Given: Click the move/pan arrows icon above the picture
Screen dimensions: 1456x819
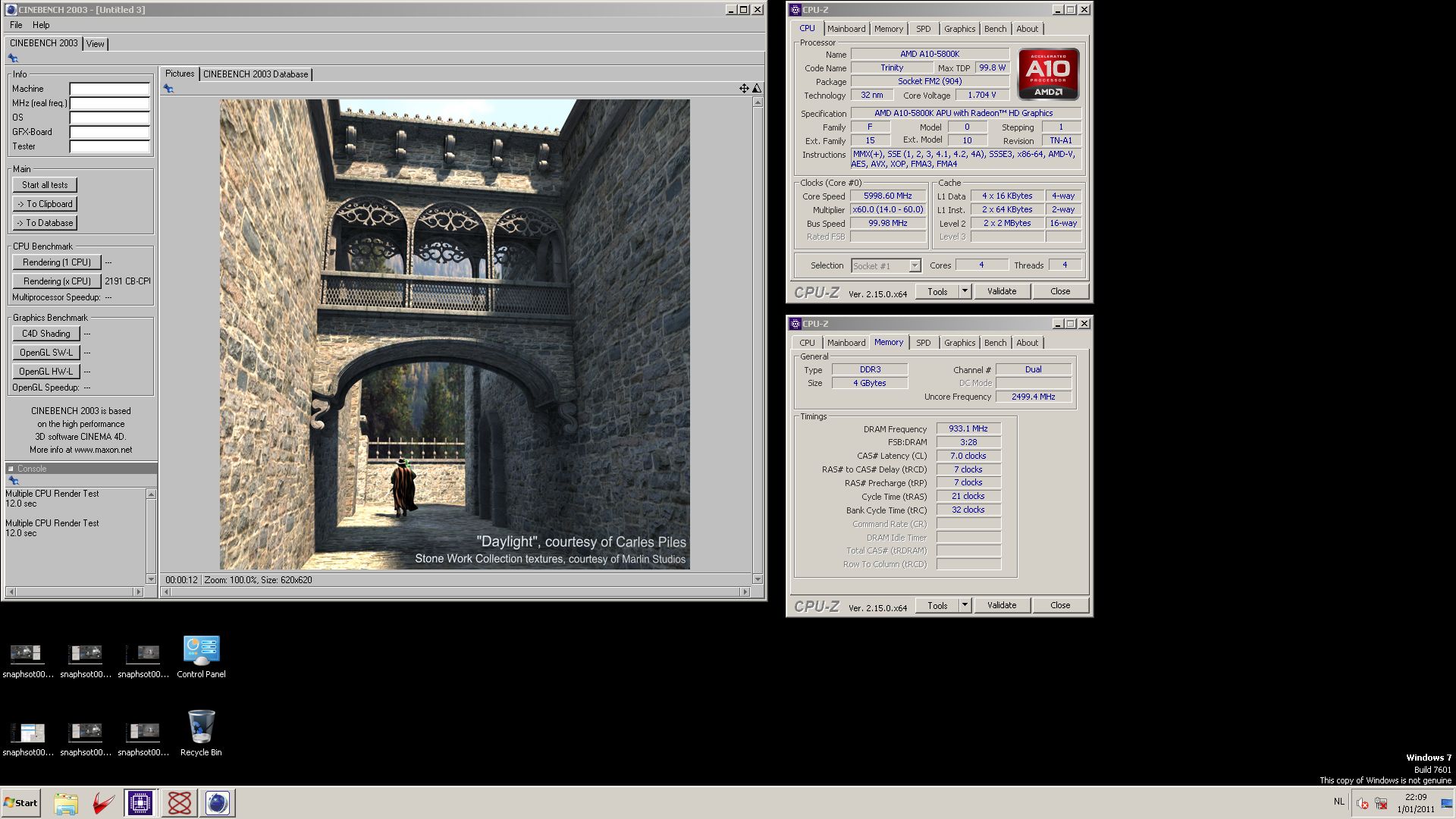Looking at the screenshot, I should click(x=744, y=89).
